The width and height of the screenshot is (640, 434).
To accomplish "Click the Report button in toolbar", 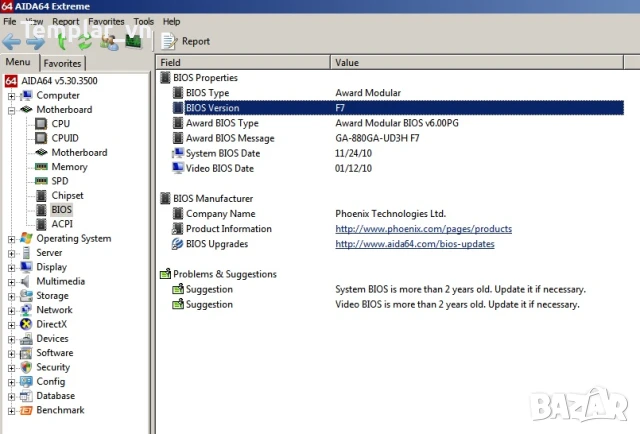I will [186, 41].
